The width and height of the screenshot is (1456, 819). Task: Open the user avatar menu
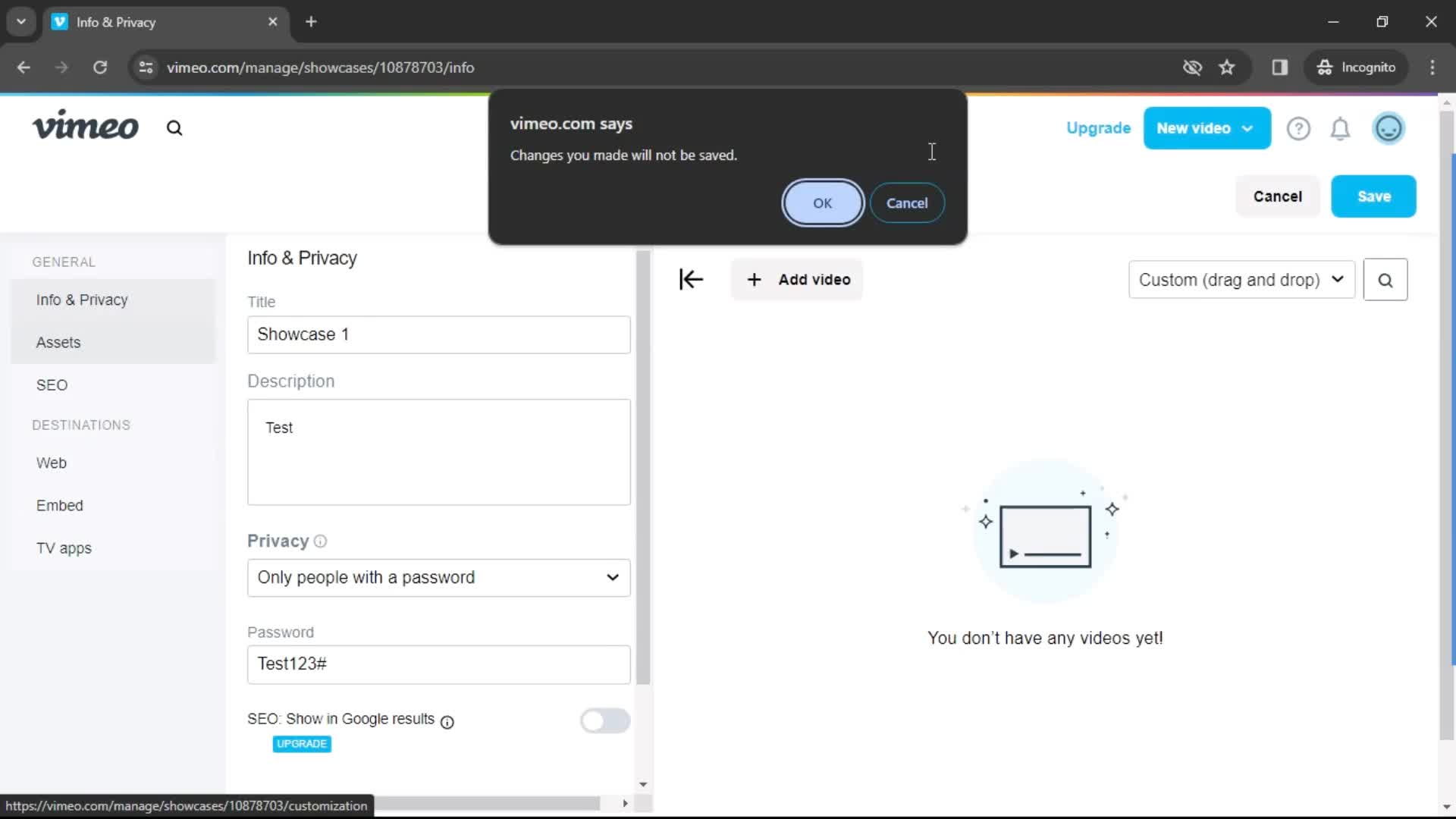point(1389,128)
